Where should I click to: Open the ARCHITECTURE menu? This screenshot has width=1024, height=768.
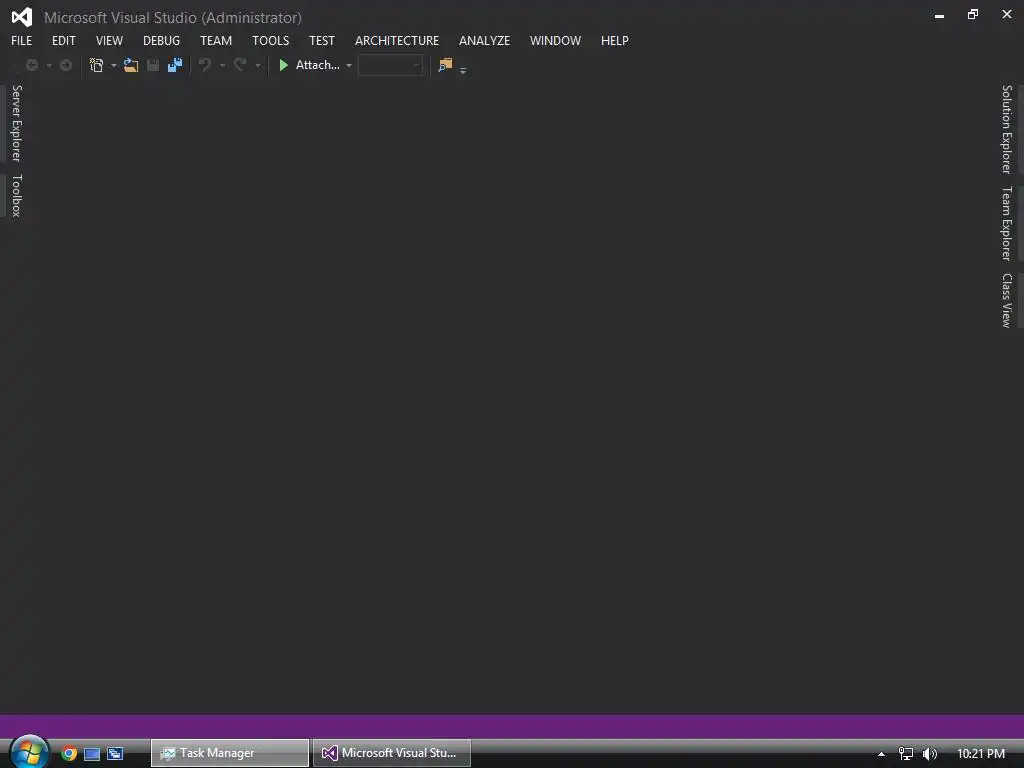click(396, 40)
